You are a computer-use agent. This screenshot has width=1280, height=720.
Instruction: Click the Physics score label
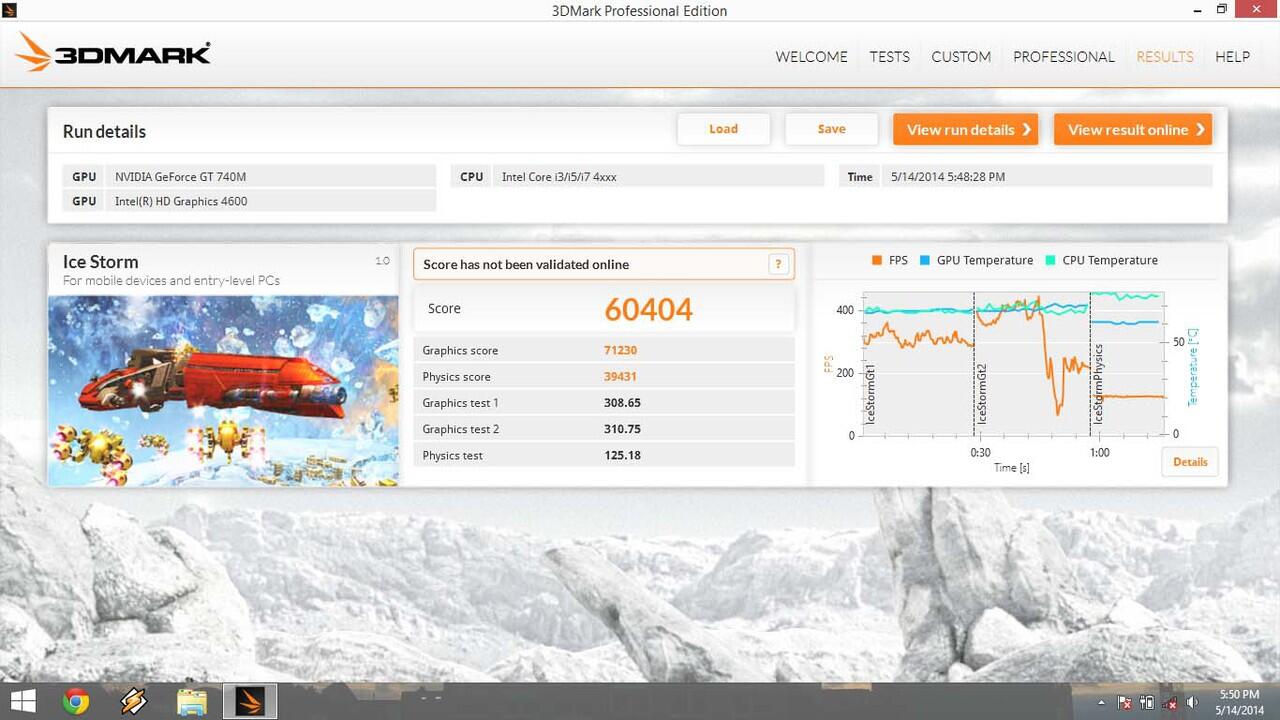[456, 377]
